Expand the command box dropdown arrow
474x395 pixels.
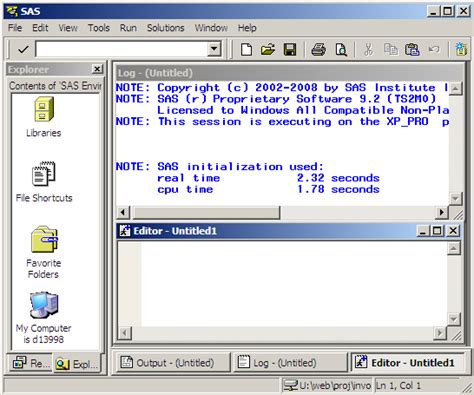214,50
